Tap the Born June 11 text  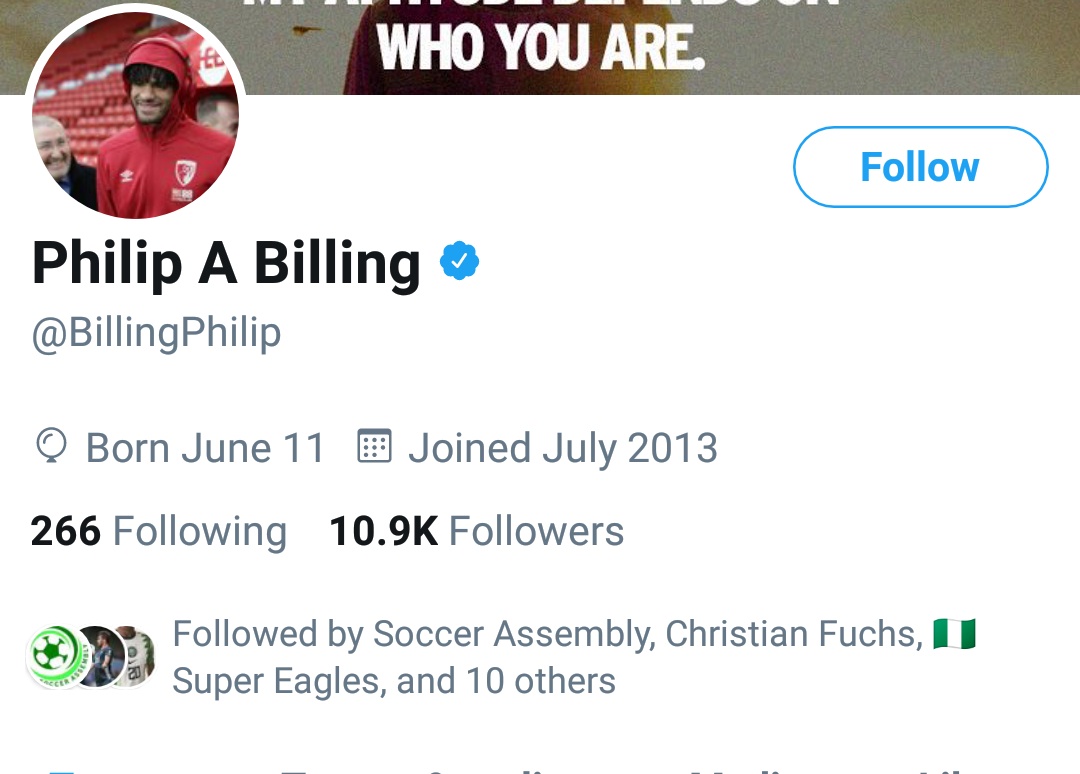pyautogui.click(x=205, y=448)
